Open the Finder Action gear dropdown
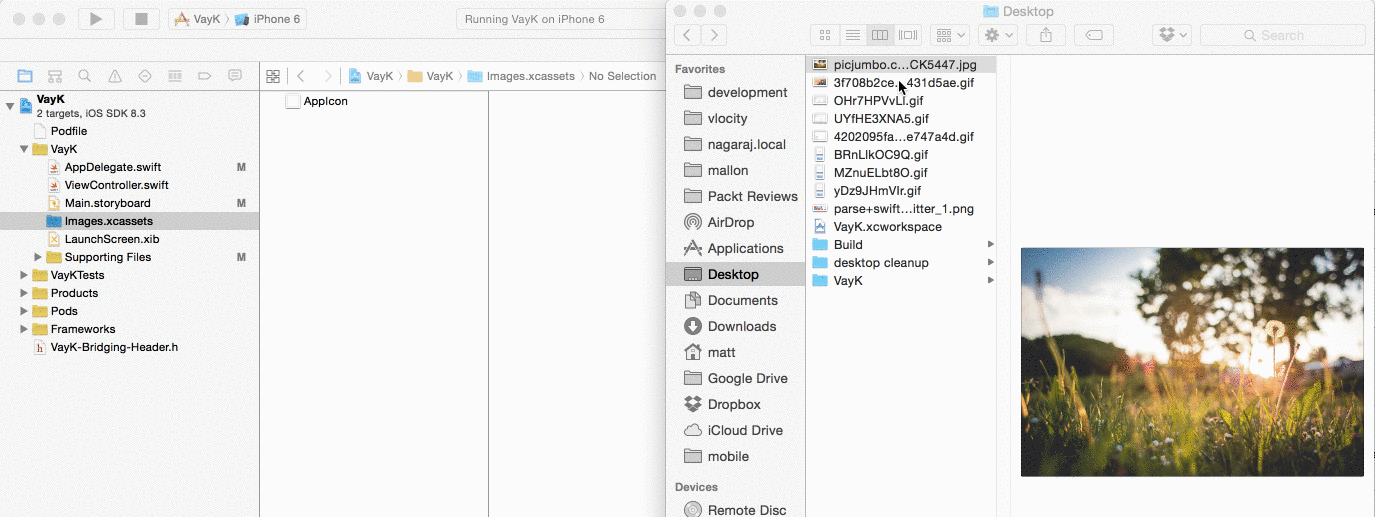Viewport: 1375px width, 517px height. 997,35
